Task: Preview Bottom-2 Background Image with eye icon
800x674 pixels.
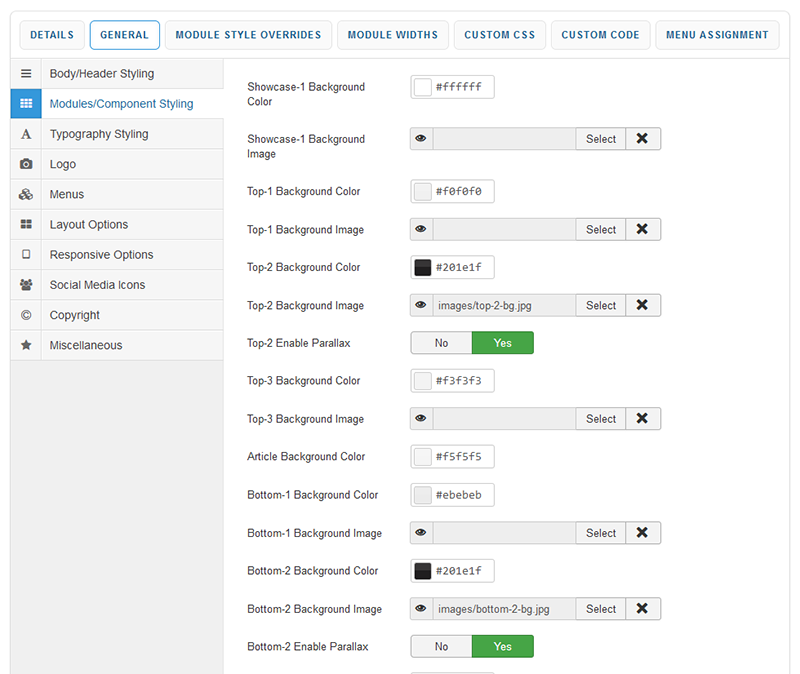Action: [421, 609]
